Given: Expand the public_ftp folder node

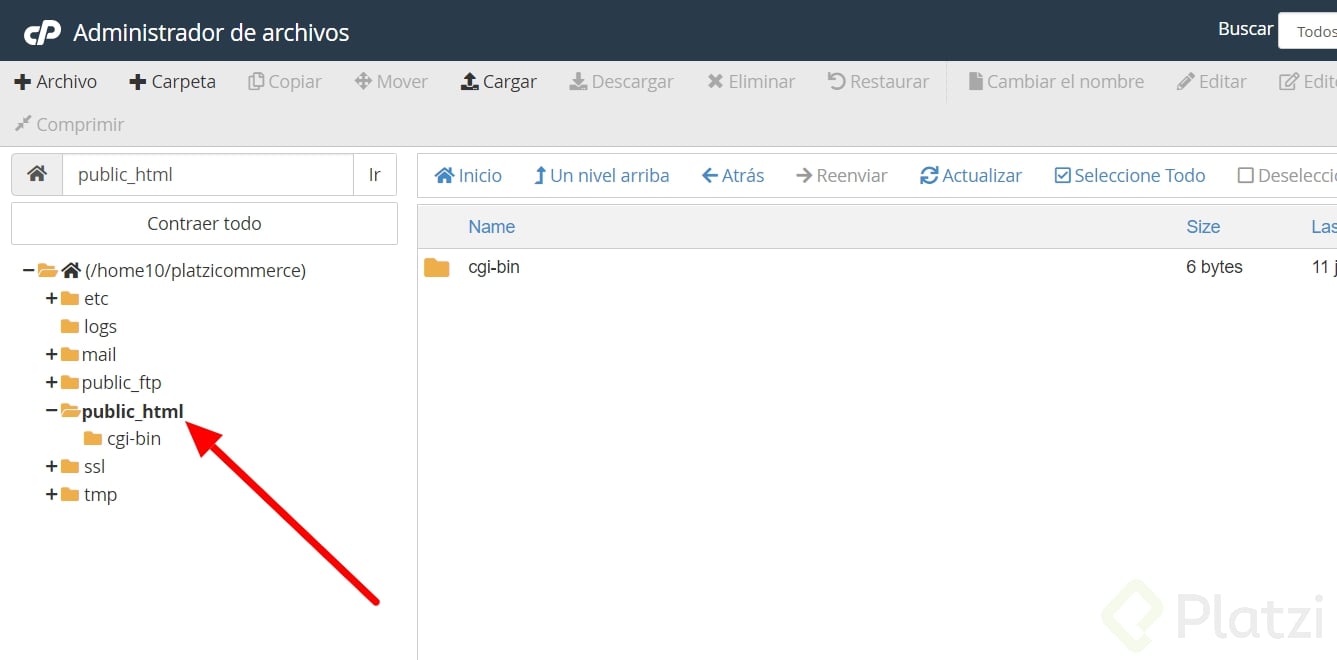Looking at the screenshot, I should (51, 382).
